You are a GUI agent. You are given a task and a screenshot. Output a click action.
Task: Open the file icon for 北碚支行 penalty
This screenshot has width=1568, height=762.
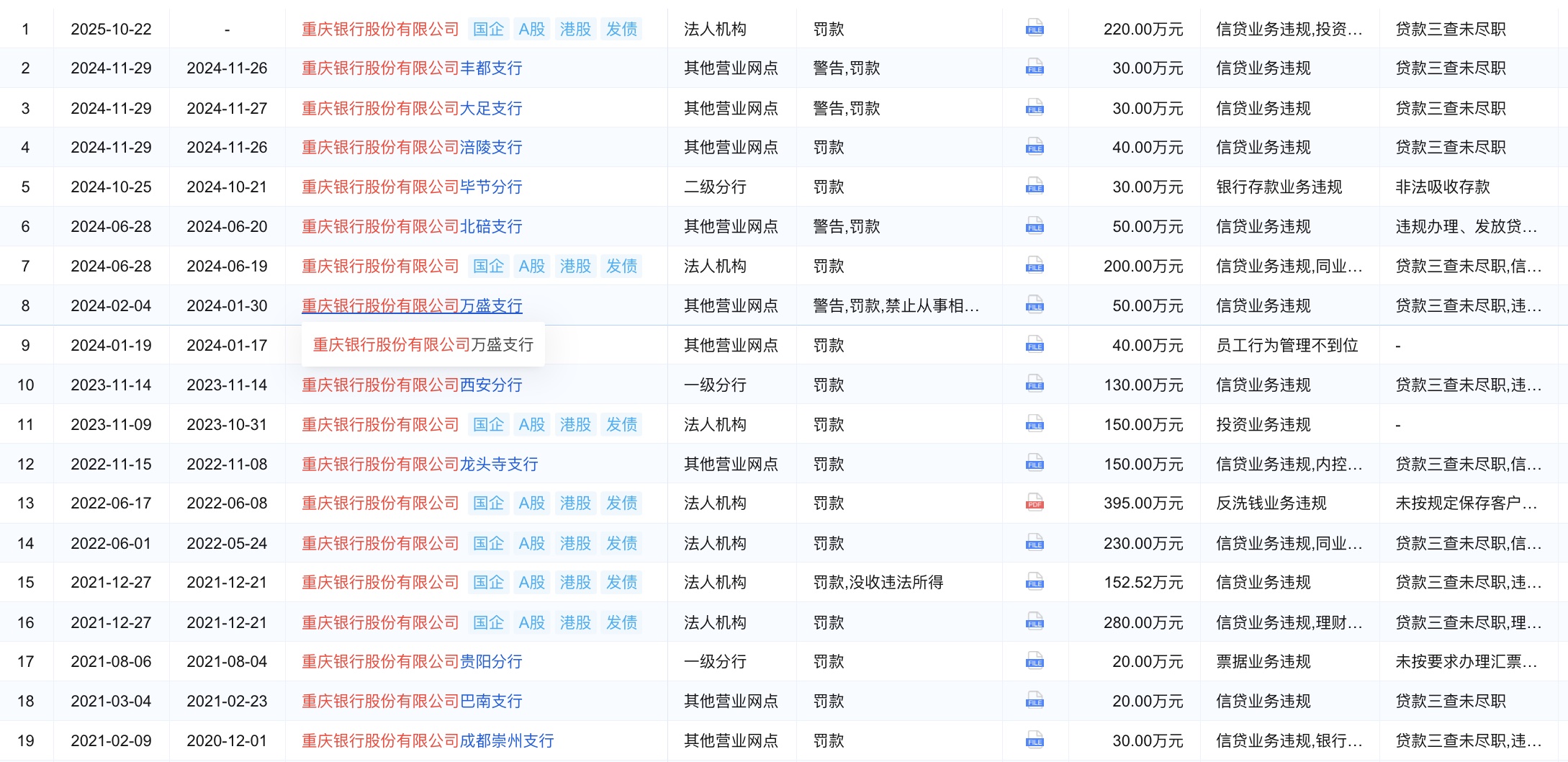click(1035, 227)
